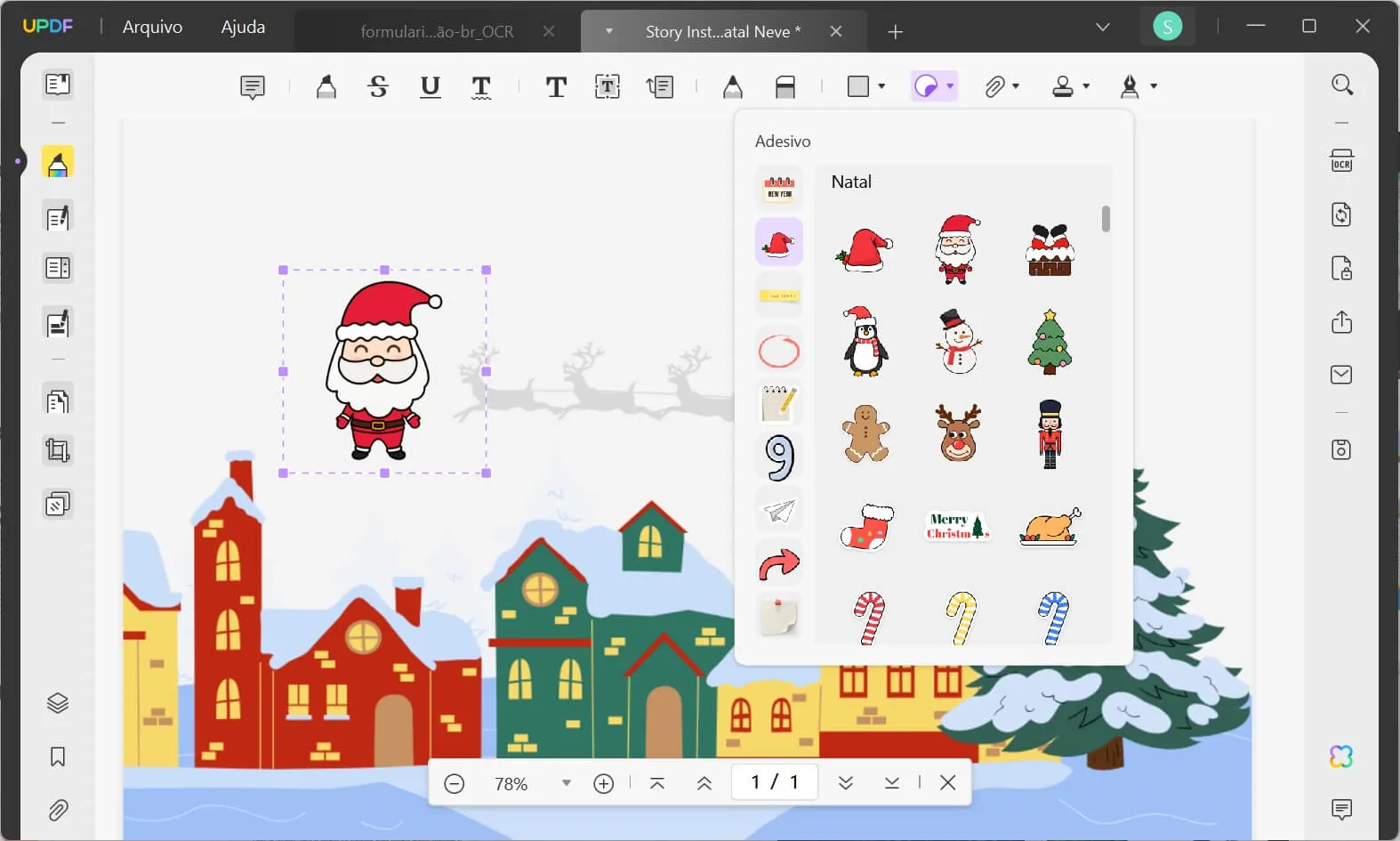Save the document with the disk icon
The width and height of the screenshot is (1400, 841).
point(1341,449)
